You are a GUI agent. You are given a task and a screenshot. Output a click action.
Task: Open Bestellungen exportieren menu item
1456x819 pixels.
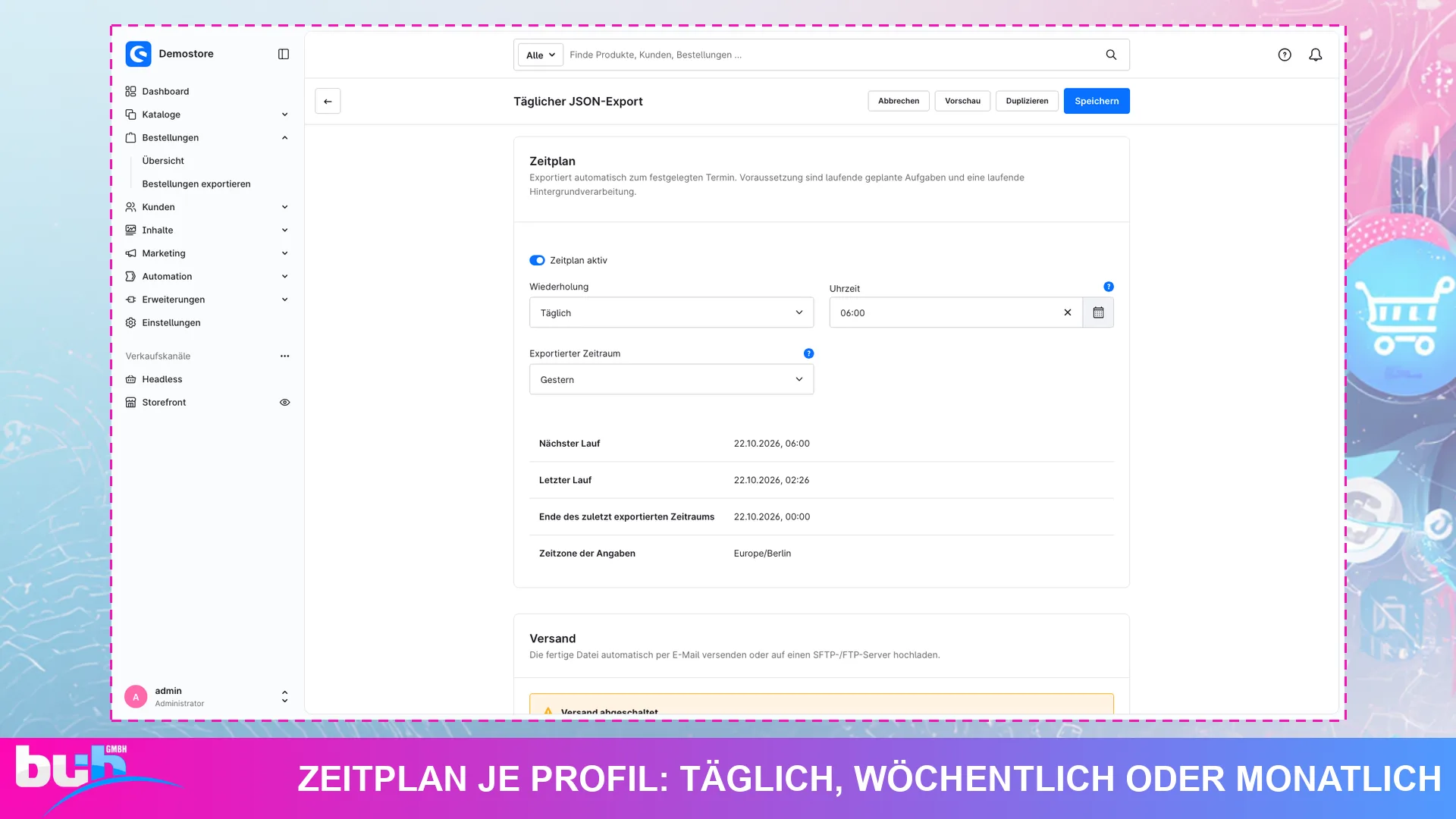coord(196,184)
